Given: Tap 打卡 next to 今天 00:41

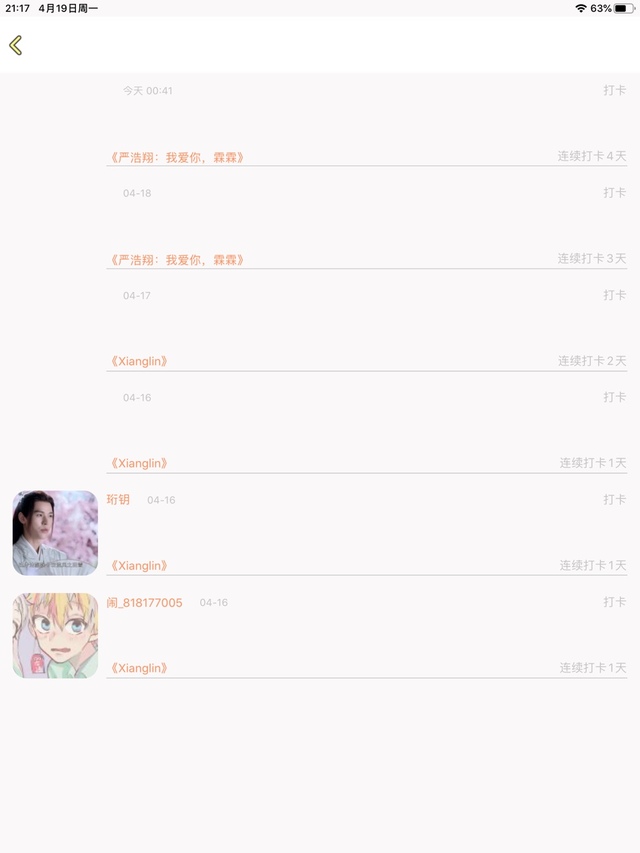Looking at the screenshot, I should click(614, 90).
